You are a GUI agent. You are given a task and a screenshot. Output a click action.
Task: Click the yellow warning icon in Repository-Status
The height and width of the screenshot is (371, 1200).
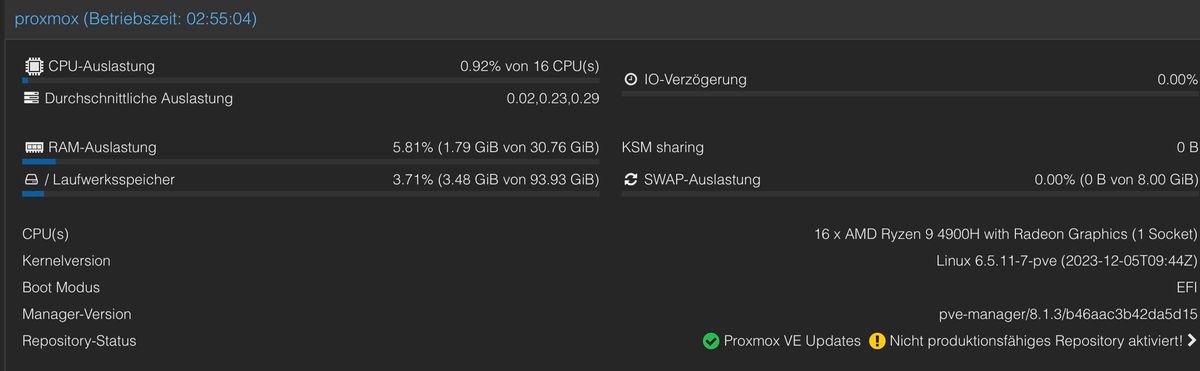tap(877, 341)
